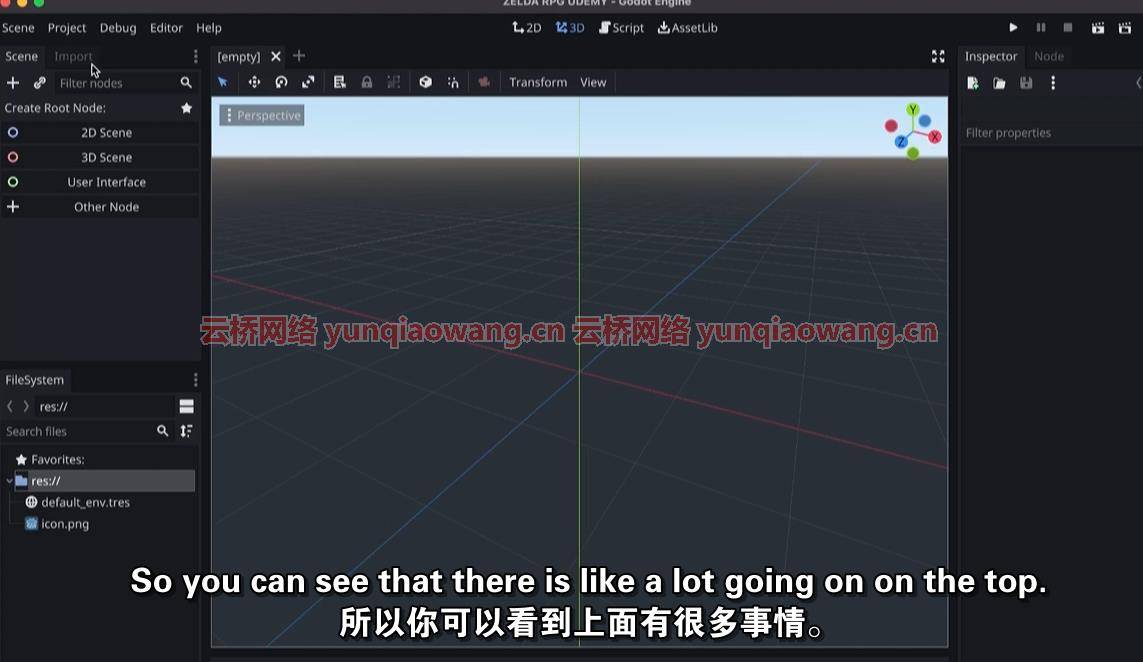This screenshot has width=1143, height=662.
Task: Close the [empty] scene tab
Action: point(276,56)
